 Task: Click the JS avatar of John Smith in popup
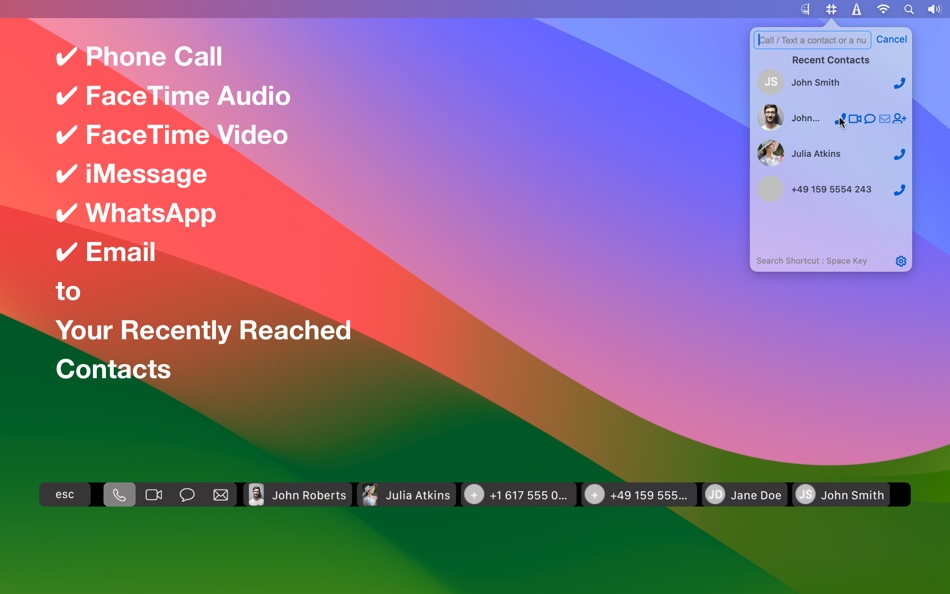point(771,82)
